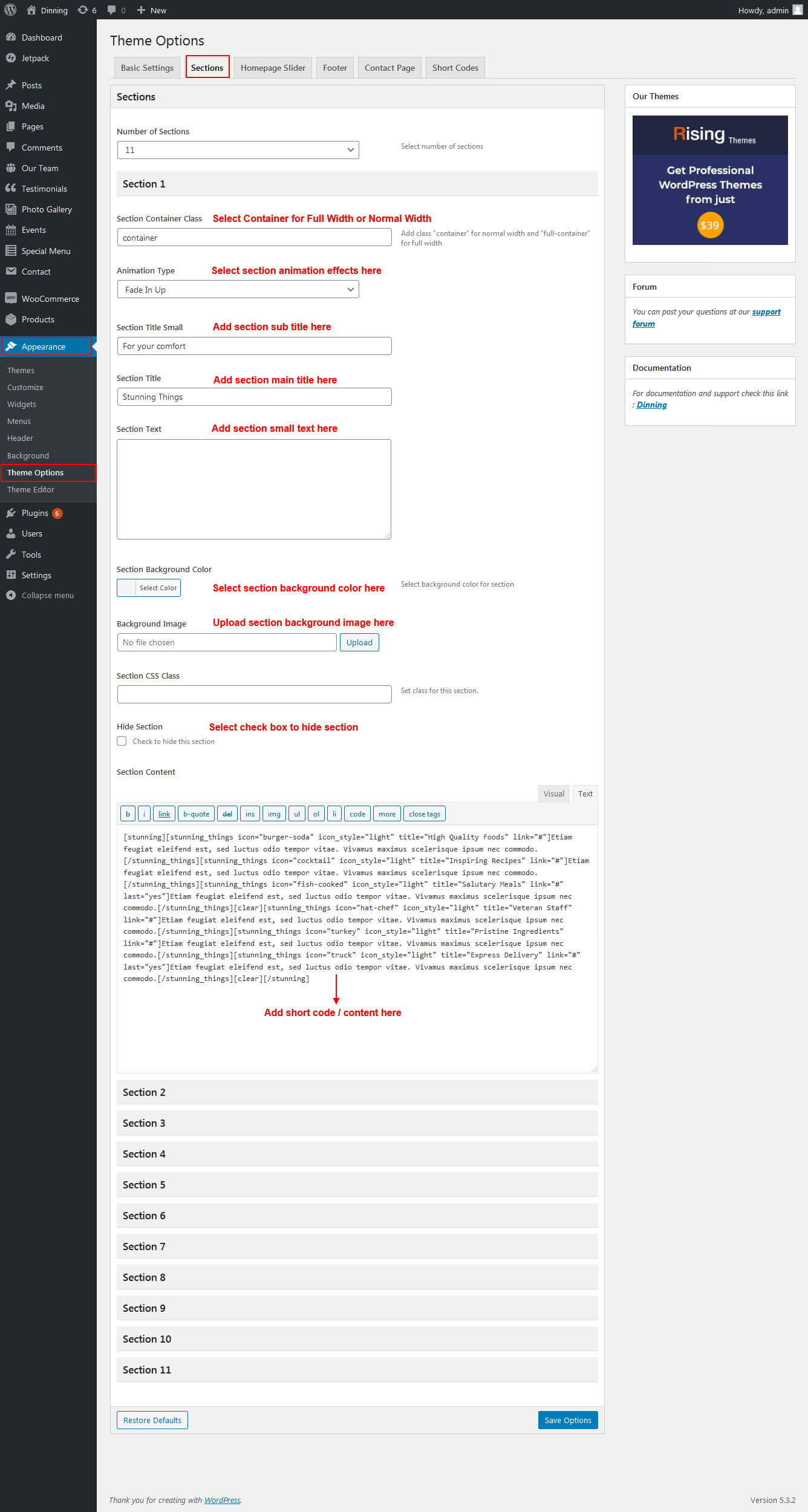Click the Save Options button
Image resolution: width=808 pixels, height=1512 pixels.
(x=567, y=1420)
